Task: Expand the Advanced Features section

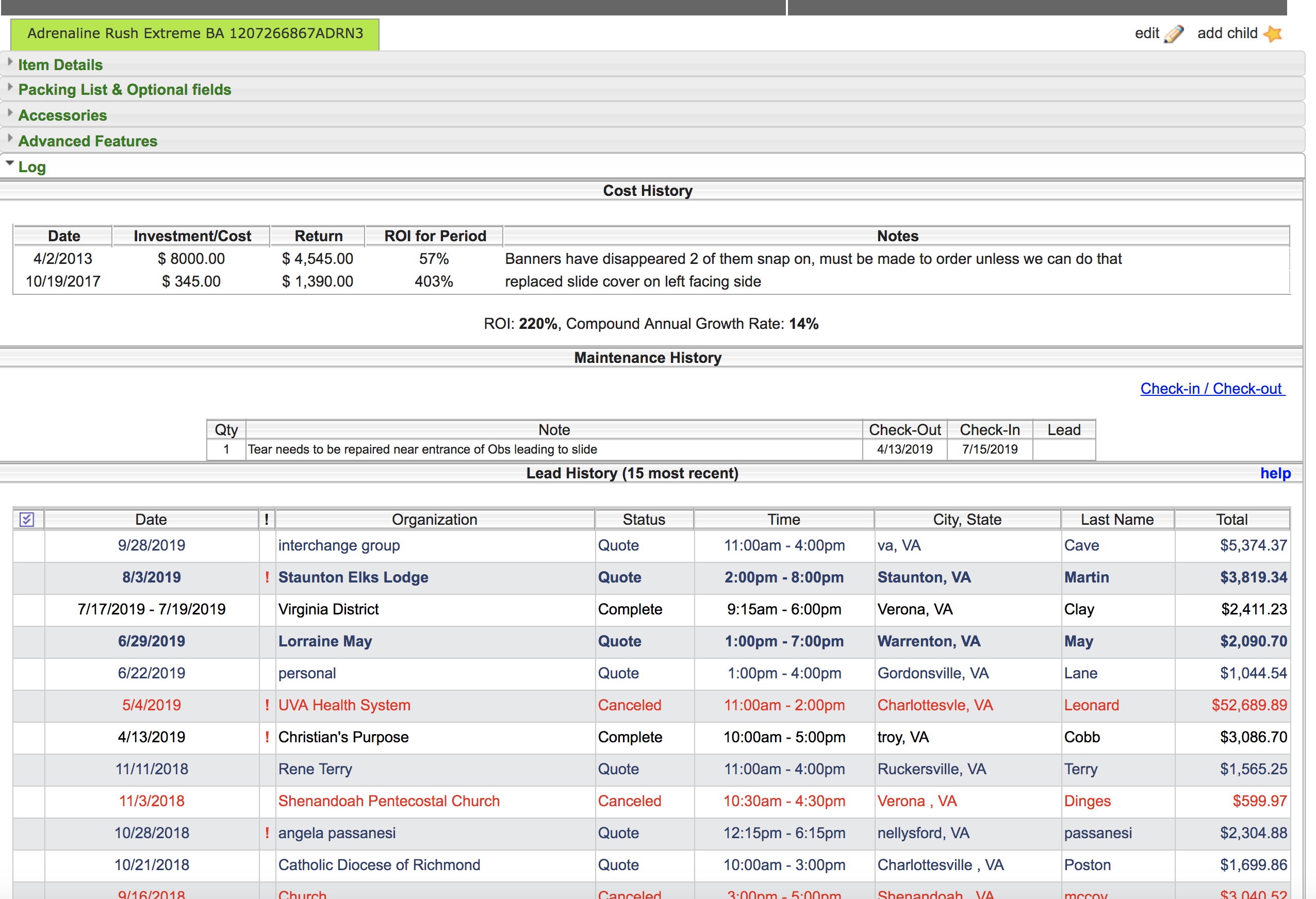Action: 88,142
